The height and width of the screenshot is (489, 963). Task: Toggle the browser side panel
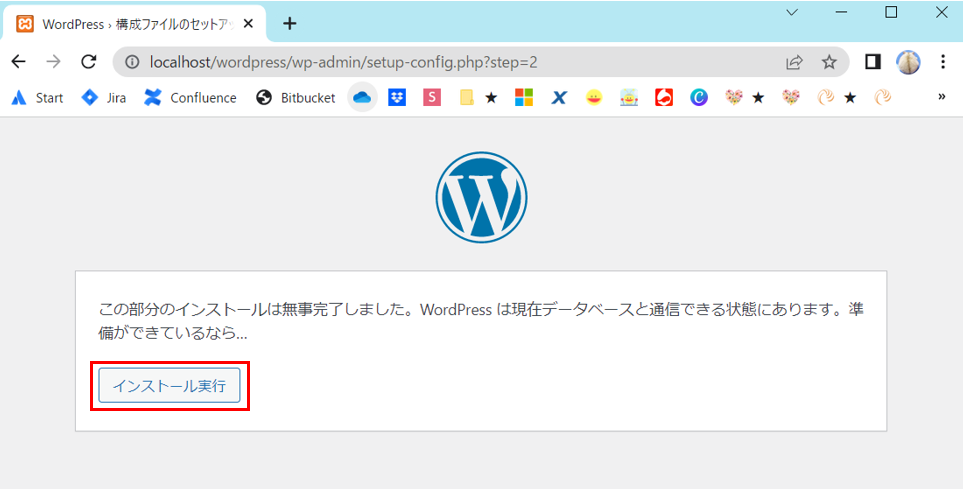click(872, 62)
